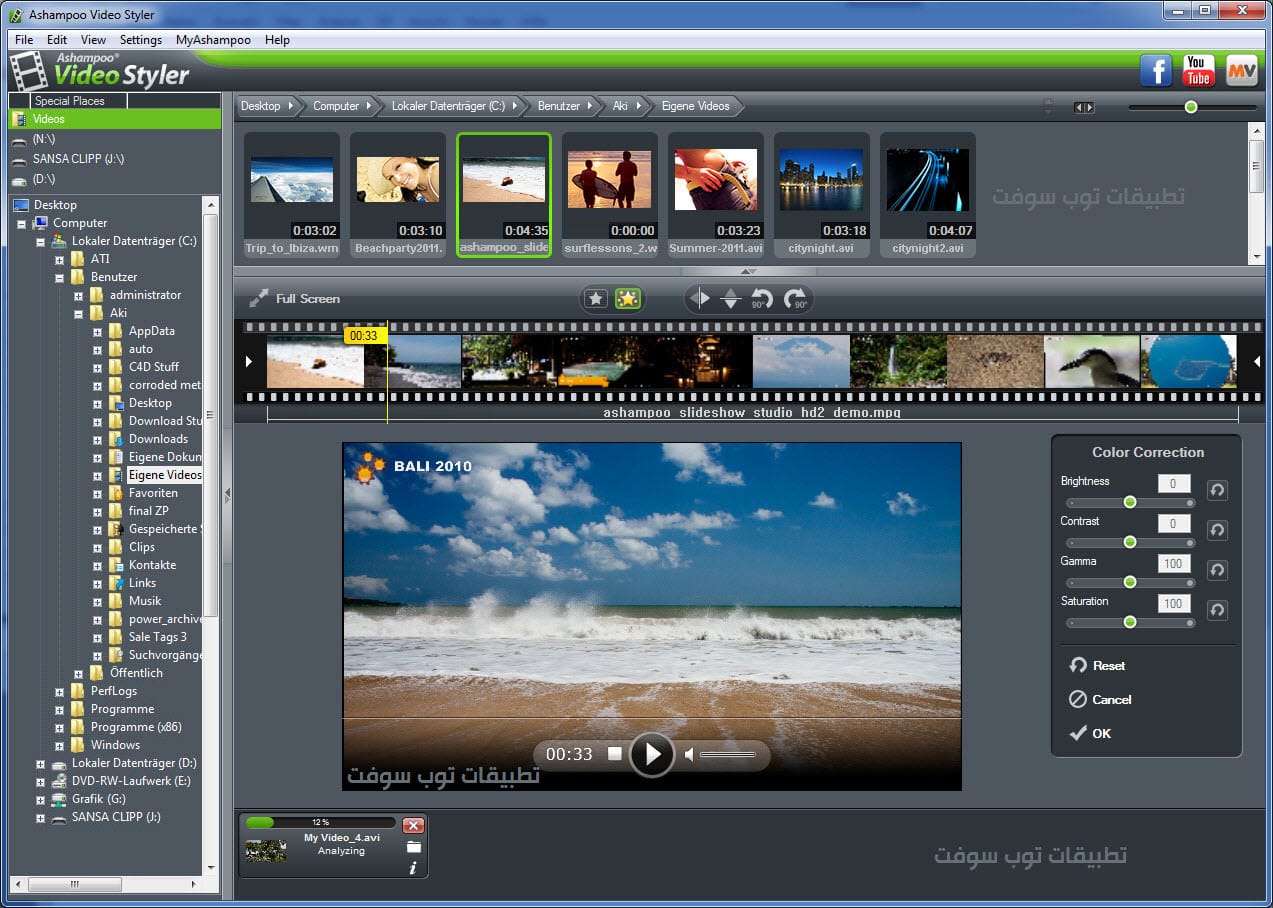Reset Brightness value icon

click(x=1217, y=490)
